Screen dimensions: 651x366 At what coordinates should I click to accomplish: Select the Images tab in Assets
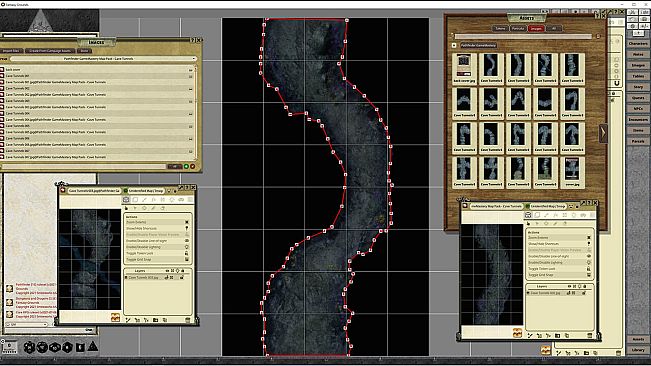536,28
